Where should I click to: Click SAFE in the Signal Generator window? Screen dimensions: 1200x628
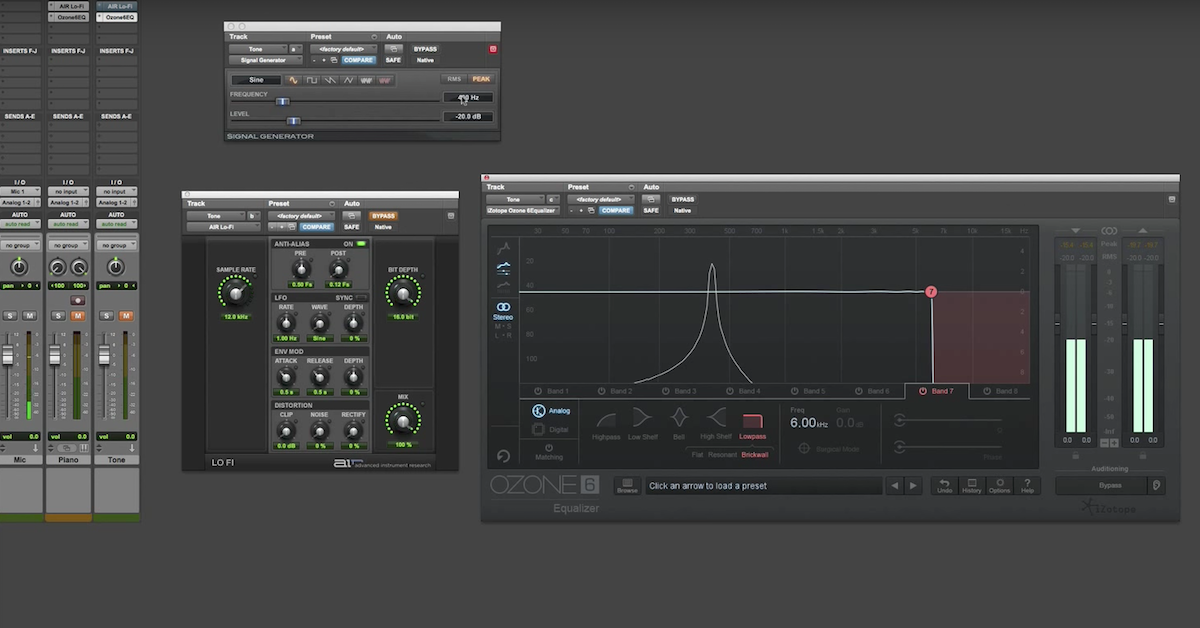click(x=393, y=60)
